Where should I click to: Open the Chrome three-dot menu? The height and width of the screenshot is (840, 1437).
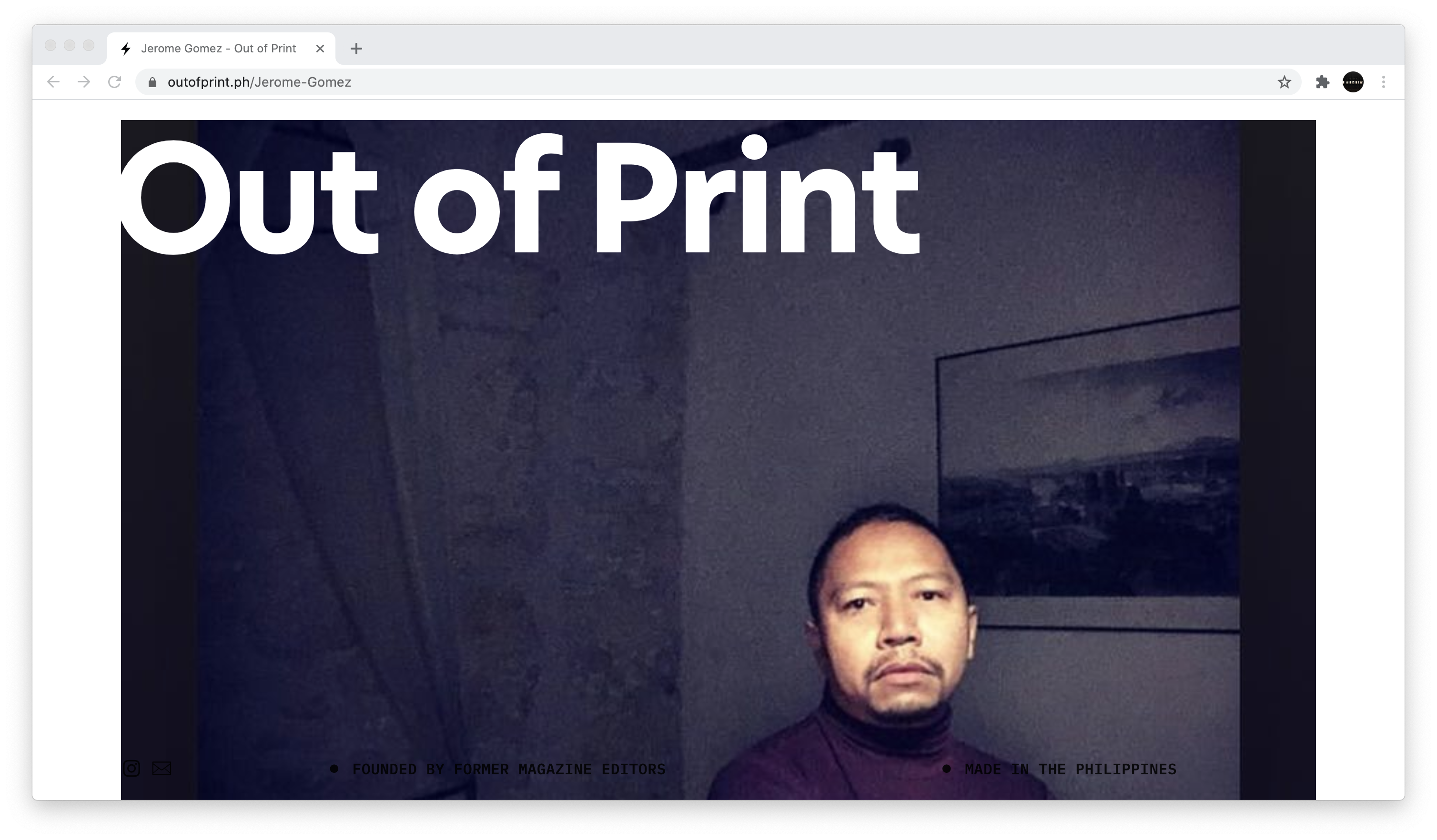1383,82
